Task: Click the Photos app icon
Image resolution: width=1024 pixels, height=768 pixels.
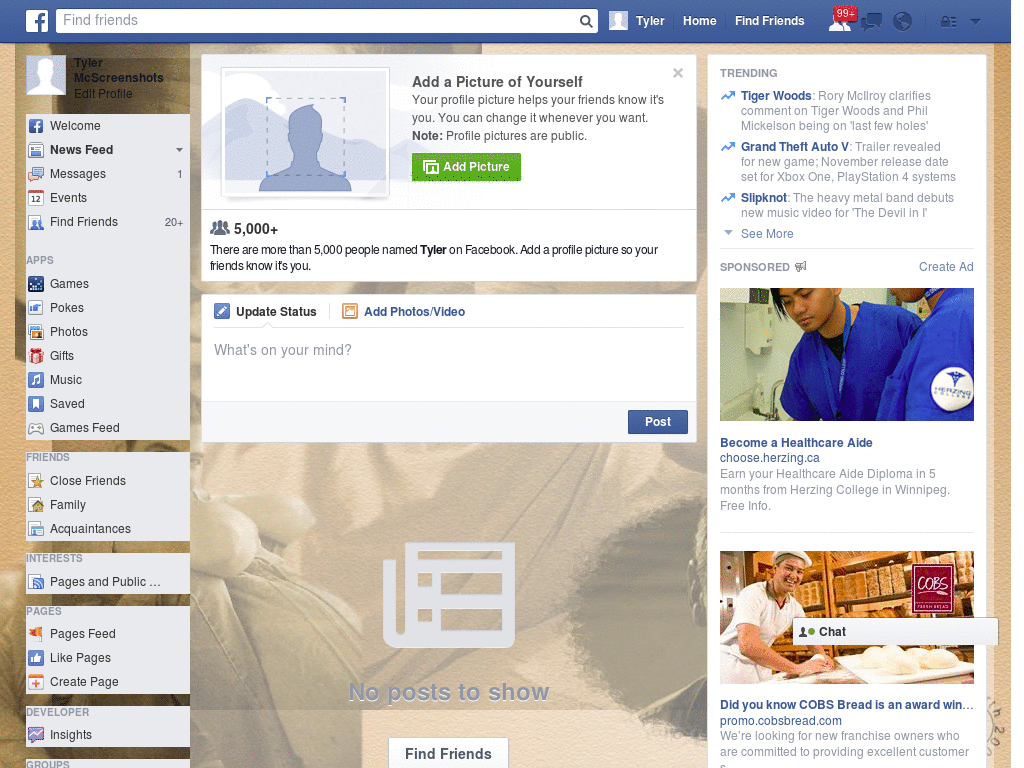Action: coord(36,332)
